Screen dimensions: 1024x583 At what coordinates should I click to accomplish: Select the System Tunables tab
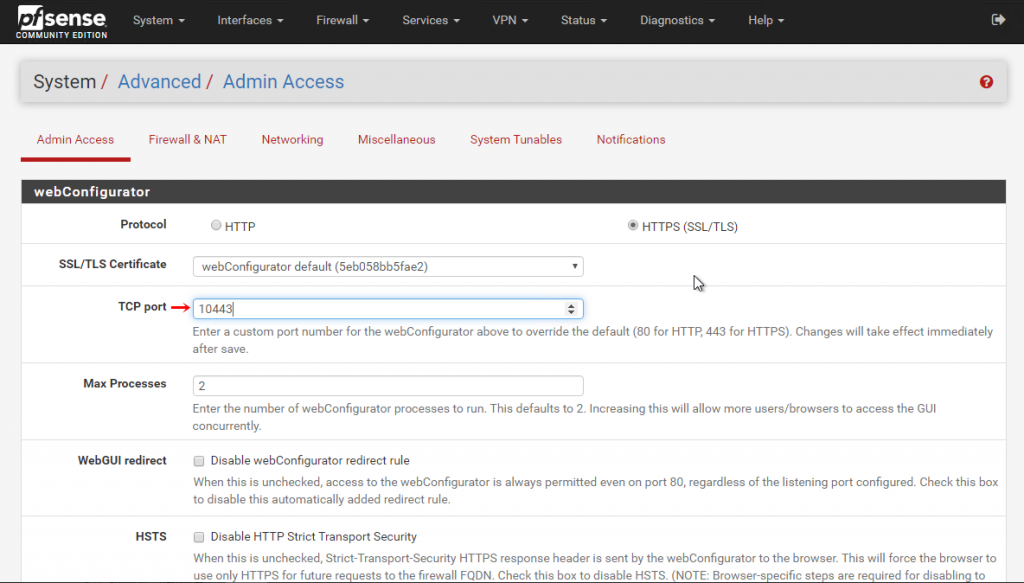(516, 139)
